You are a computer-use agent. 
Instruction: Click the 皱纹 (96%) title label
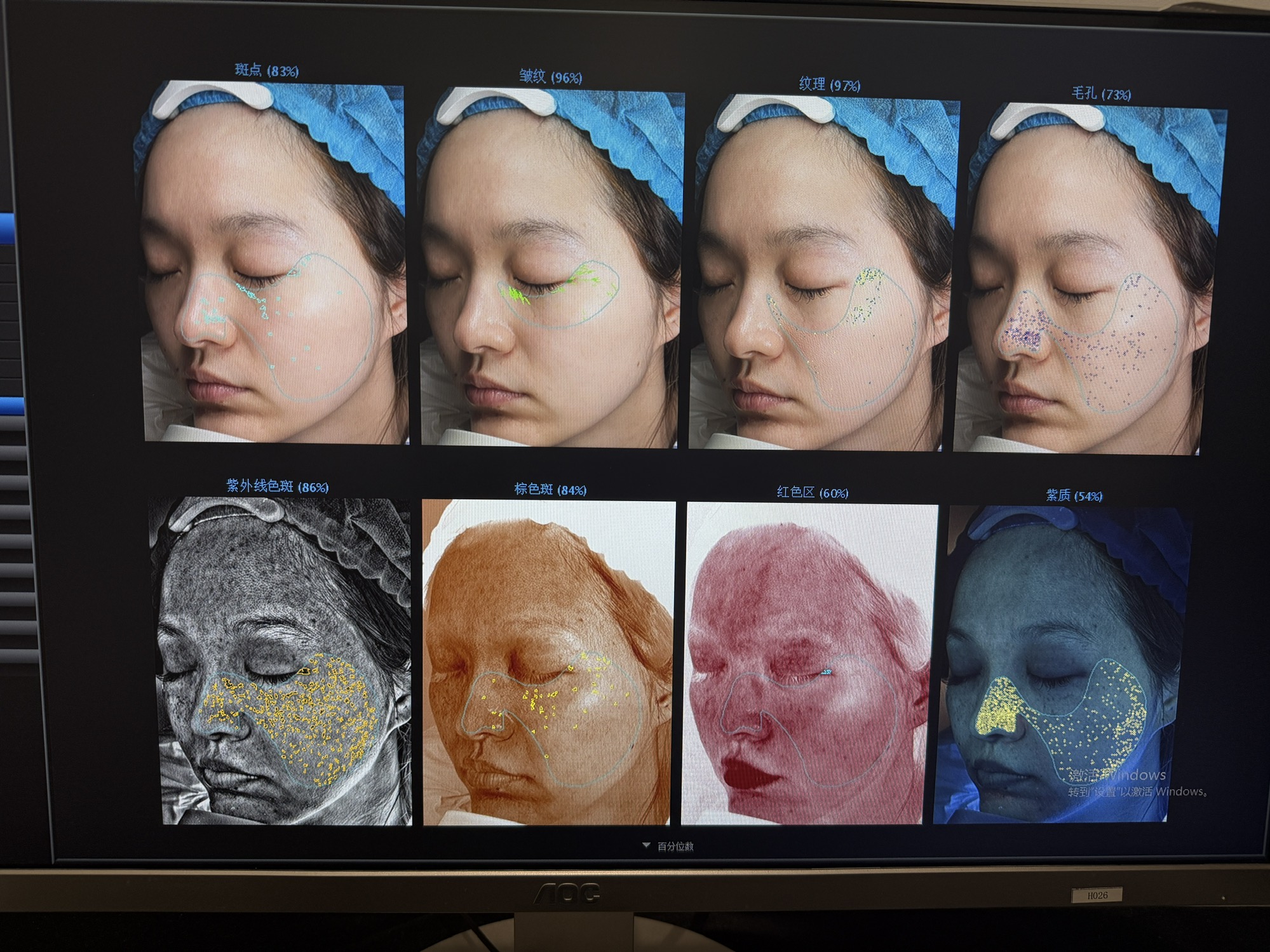(x=550, y=77)
